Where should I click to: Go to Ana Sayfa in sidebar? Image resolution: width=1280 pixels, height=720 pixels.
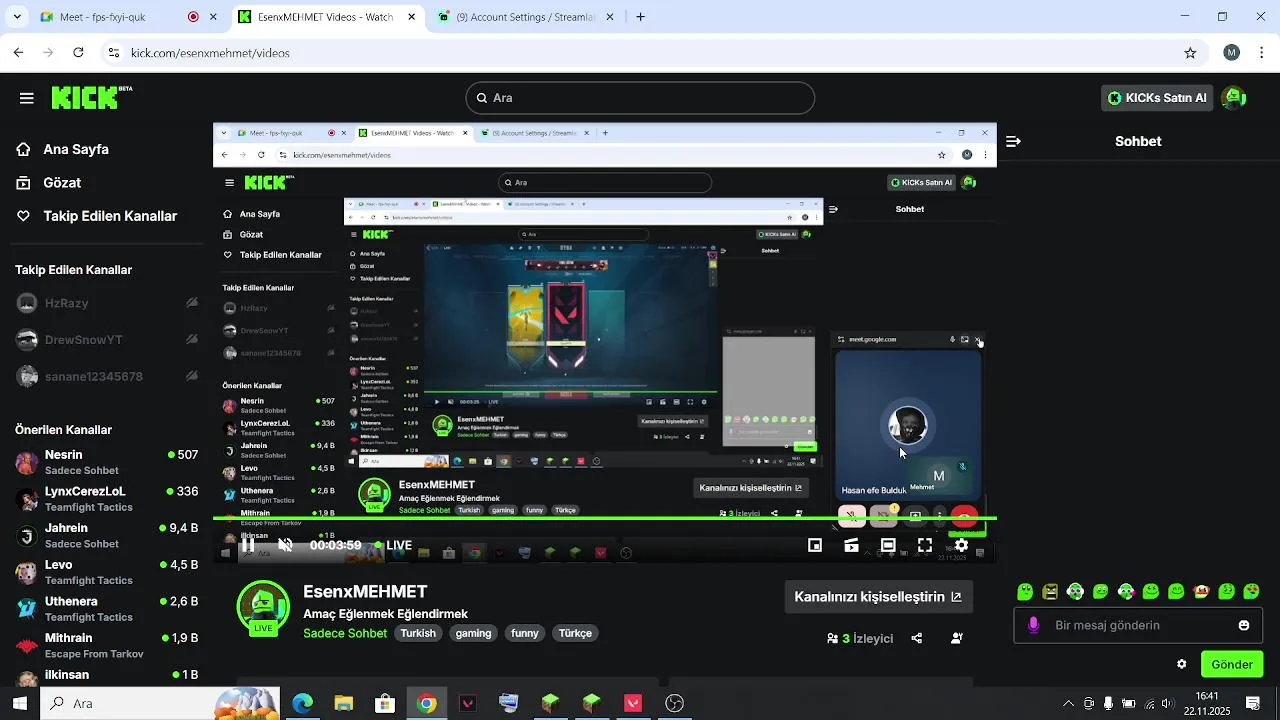[x=76, y=149]
